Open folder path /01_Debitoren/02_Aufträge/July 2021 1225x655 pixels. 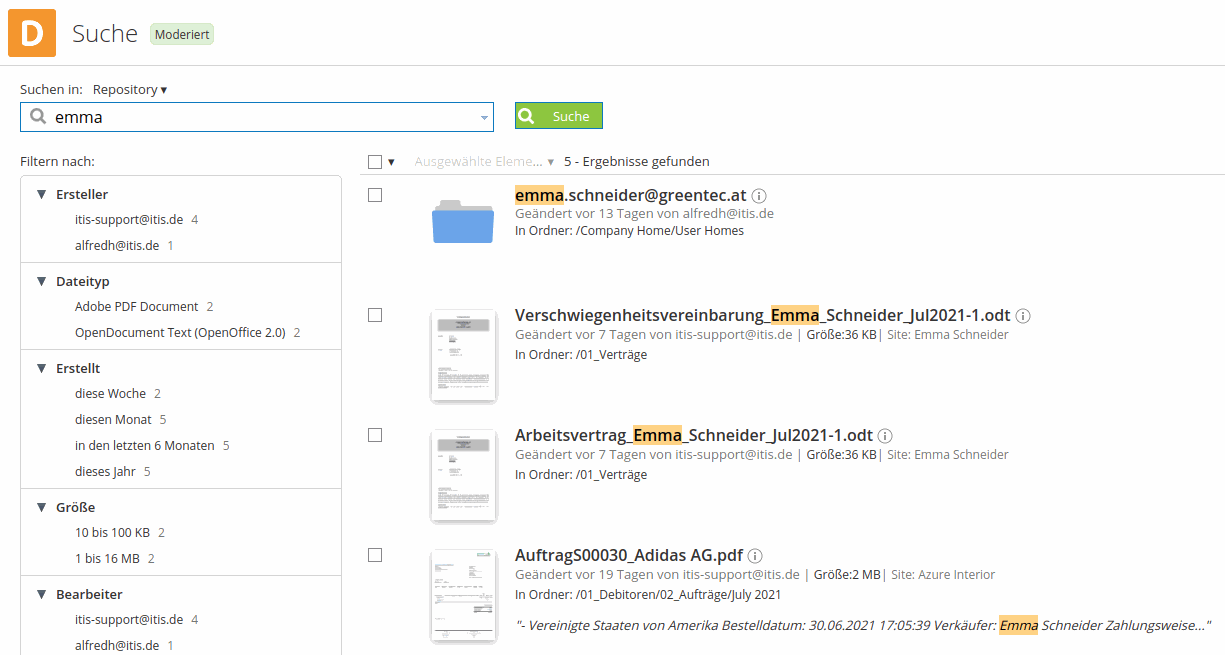(x=678, y=595)
